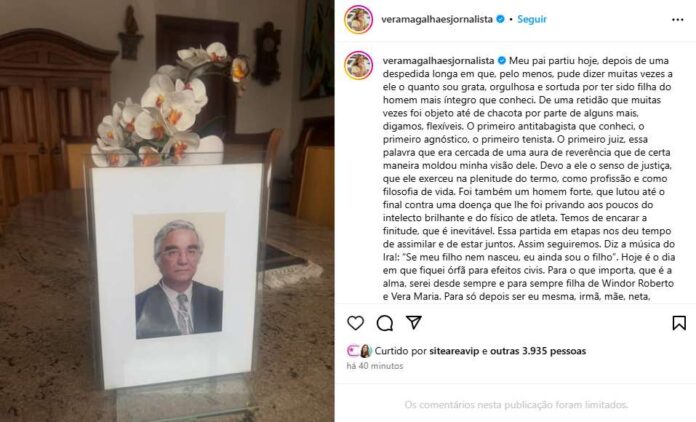Screen dimensions: 696x422
Task: Share post using paper plane icon
Action: (x=414, y=323)
